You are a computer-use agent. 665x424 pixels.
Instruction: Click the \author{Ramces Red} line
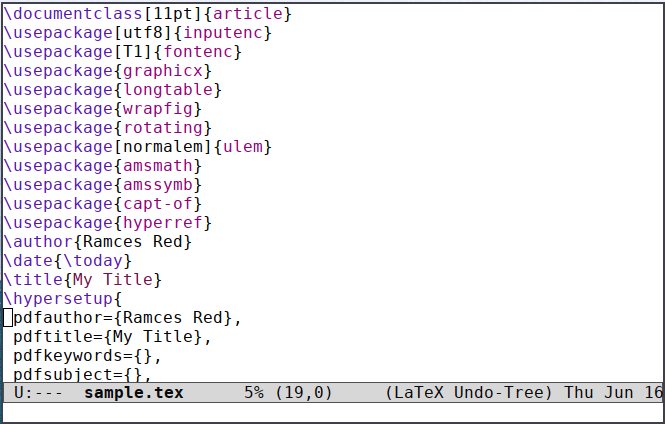point(98,242)
